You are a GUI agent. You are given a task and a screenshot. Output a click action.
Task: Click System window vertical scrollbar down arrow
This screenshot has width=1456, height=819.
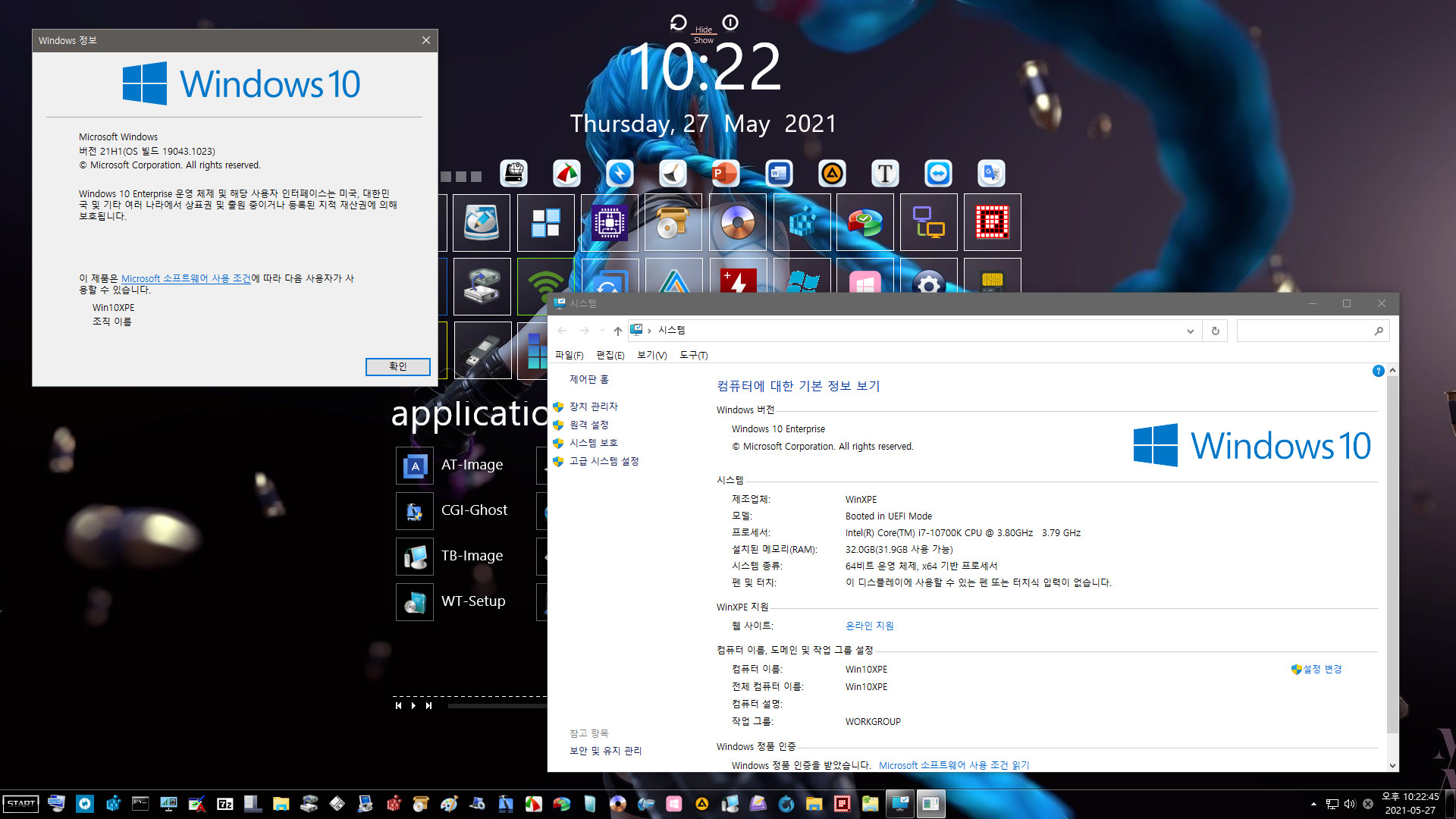click(1392, 766)
